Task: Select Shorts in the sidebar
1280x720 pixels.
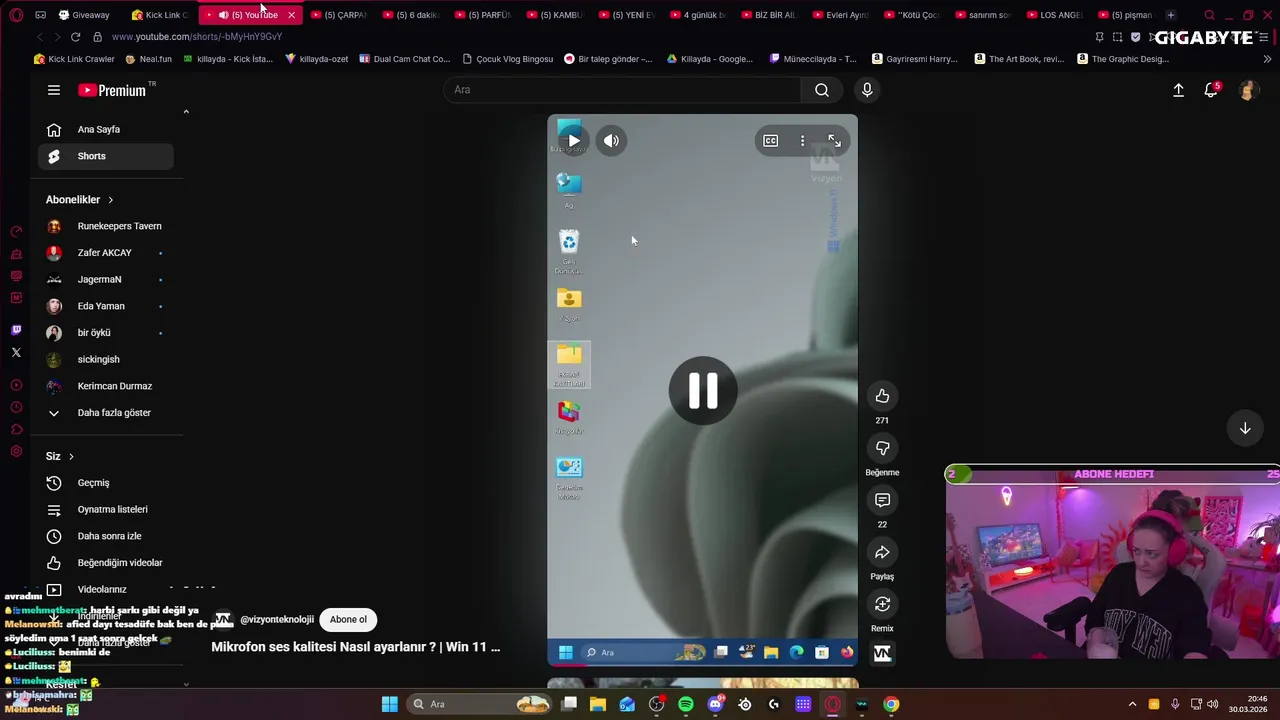Action: click(106, 156)
